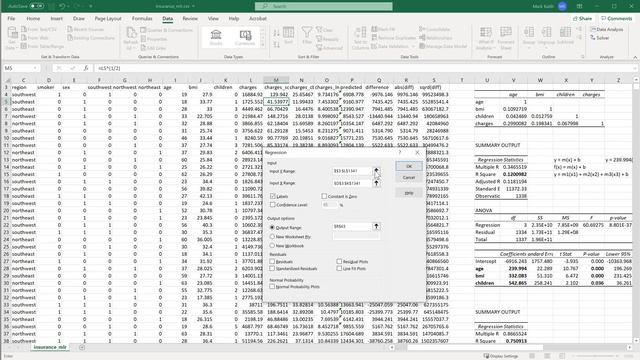Collapse the ribbon with chevron

tap(635, 57)
